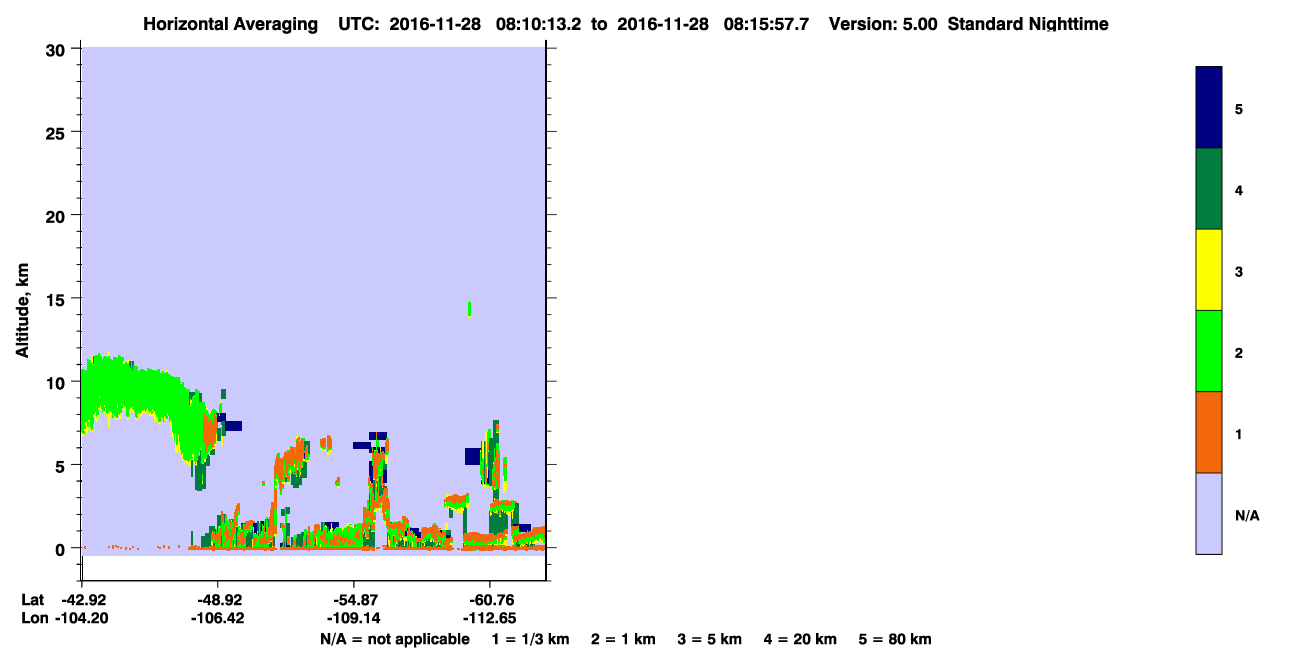
Task: Click the dark blue square block near 5.5 km
Action: coord(472,456)
